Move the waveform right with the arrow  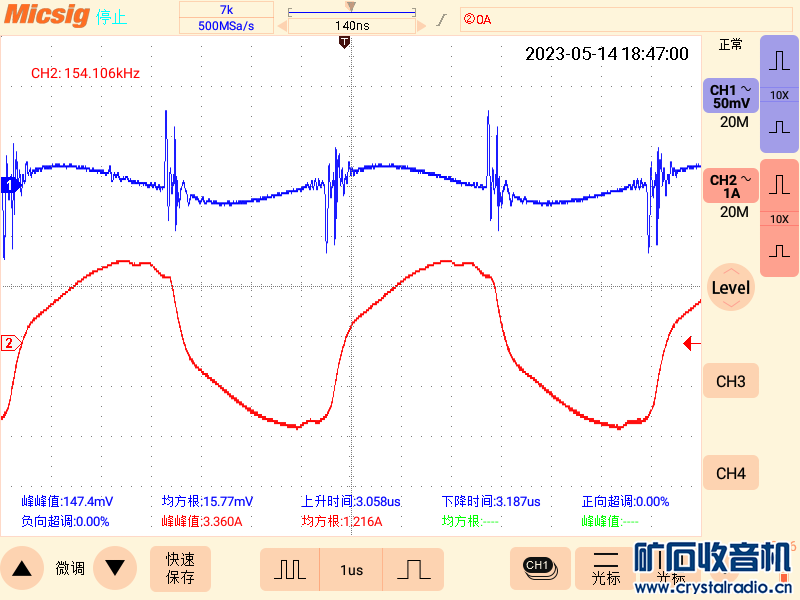coord(421,26)
